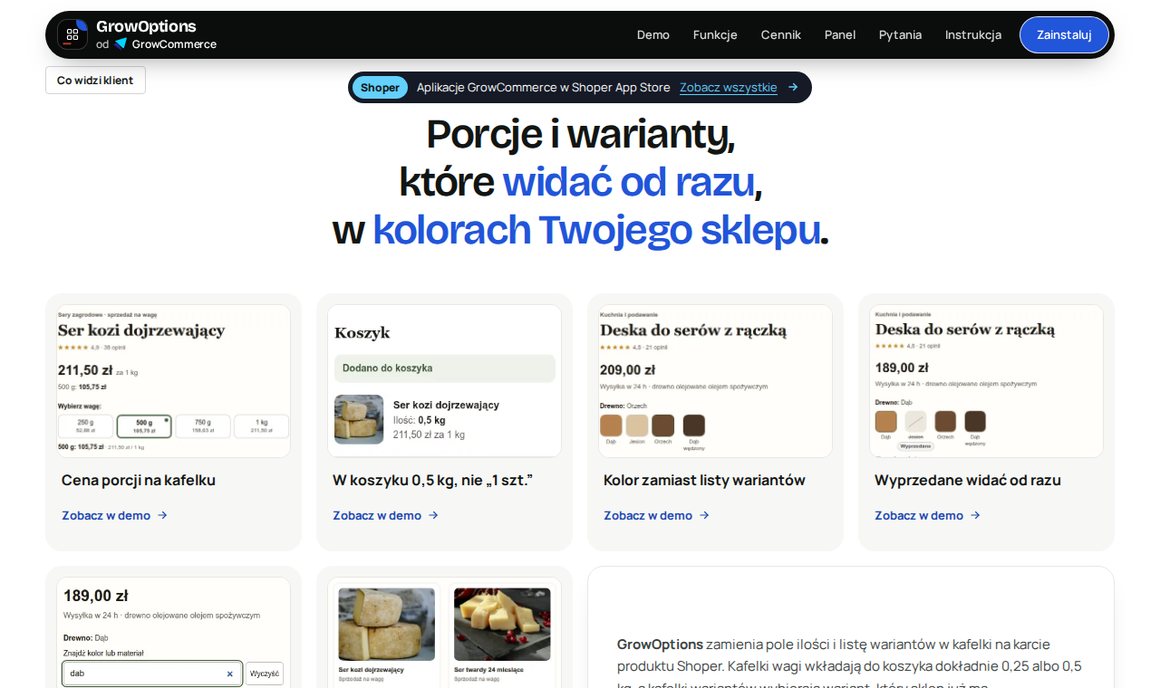Click the blue Zainstaluj button

pos(1064,35)
